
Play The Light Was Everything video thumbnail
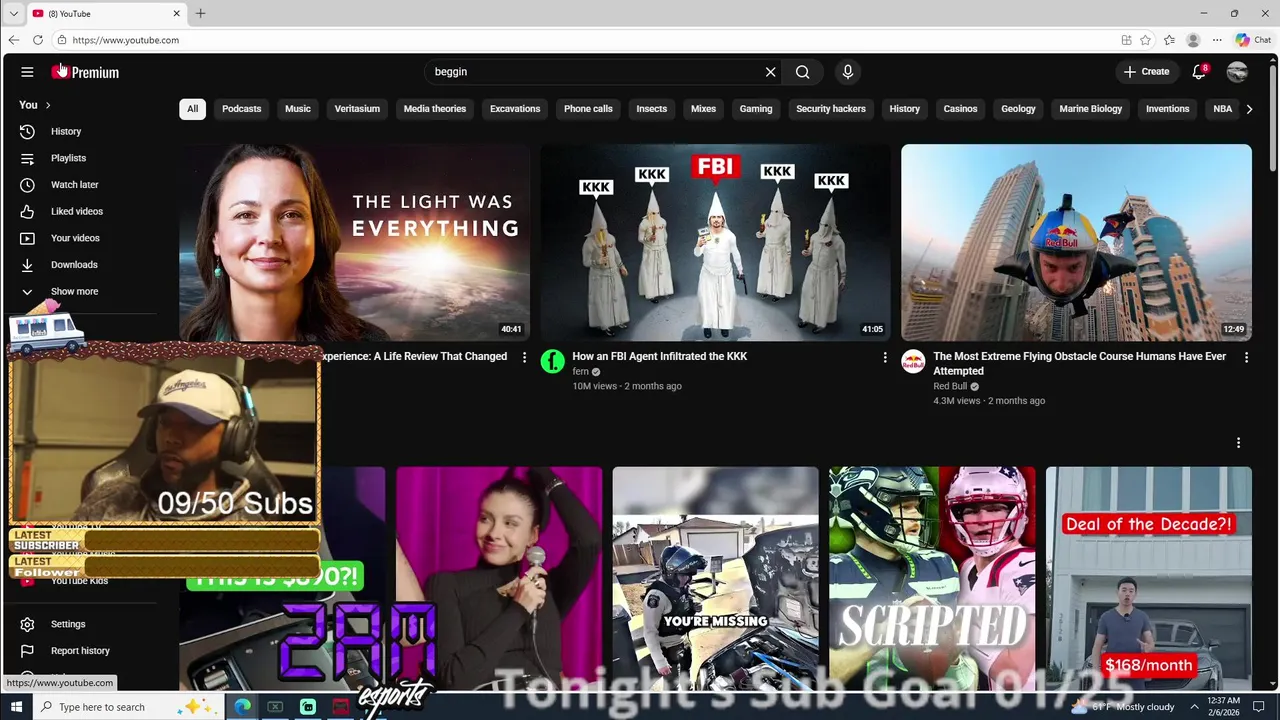pyautogui.click(x=354, y=242)
